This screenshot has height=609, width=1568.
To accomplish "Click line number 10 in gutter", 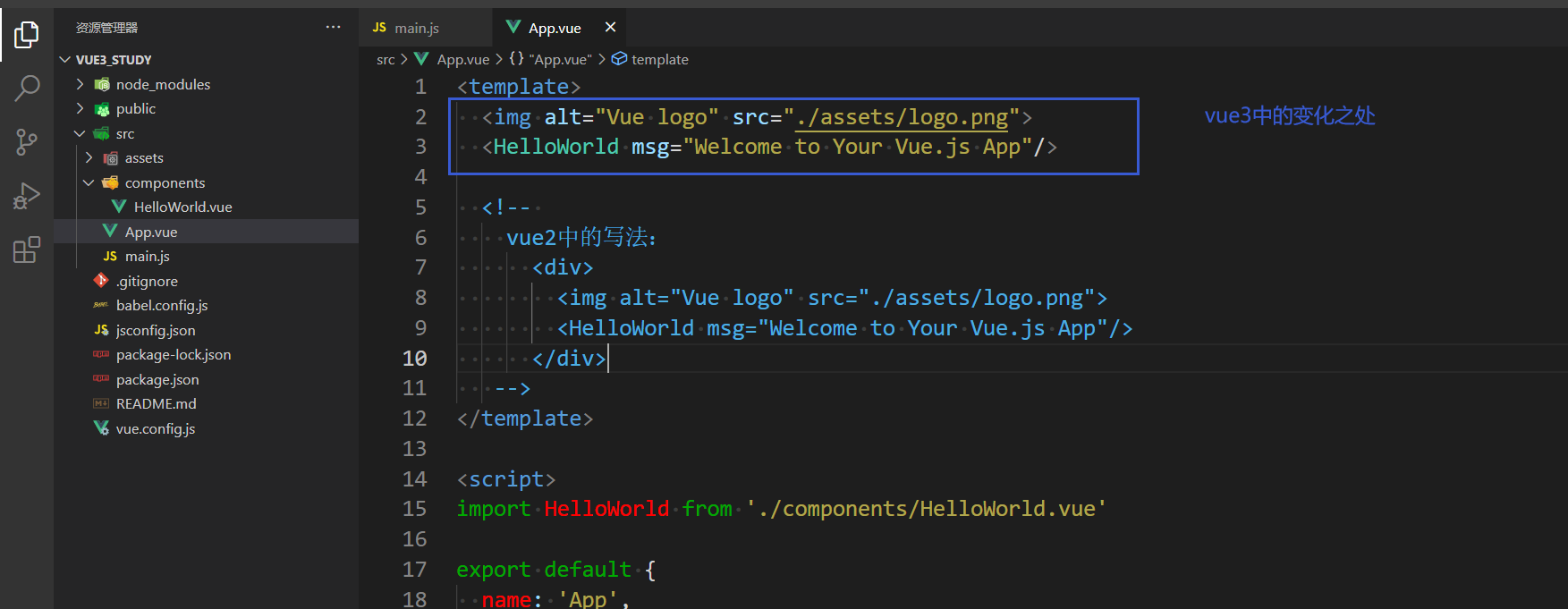I will point(415,359).
